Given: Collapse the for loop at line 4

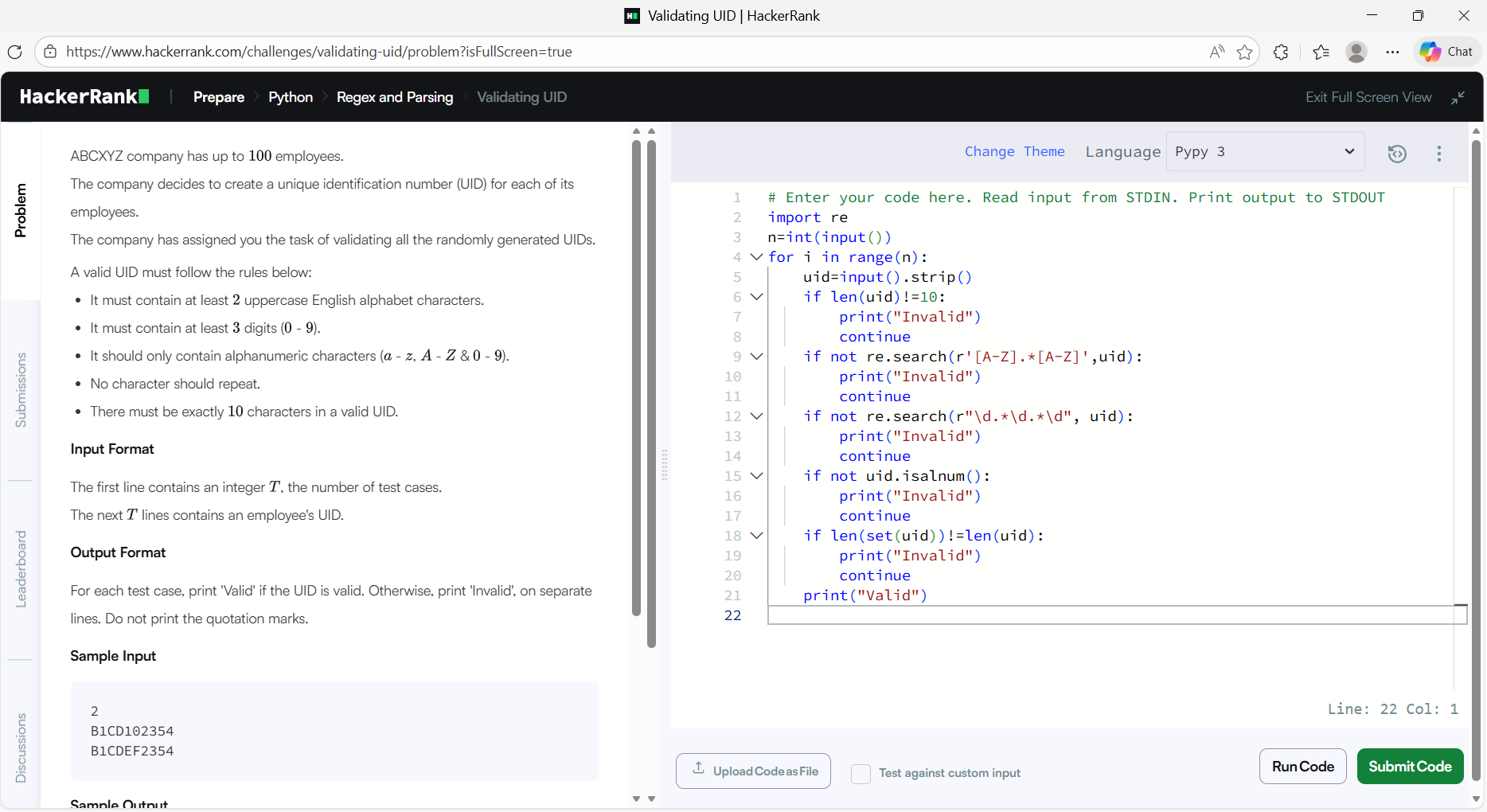Looking at the screenshot, I should coord(756,257).
